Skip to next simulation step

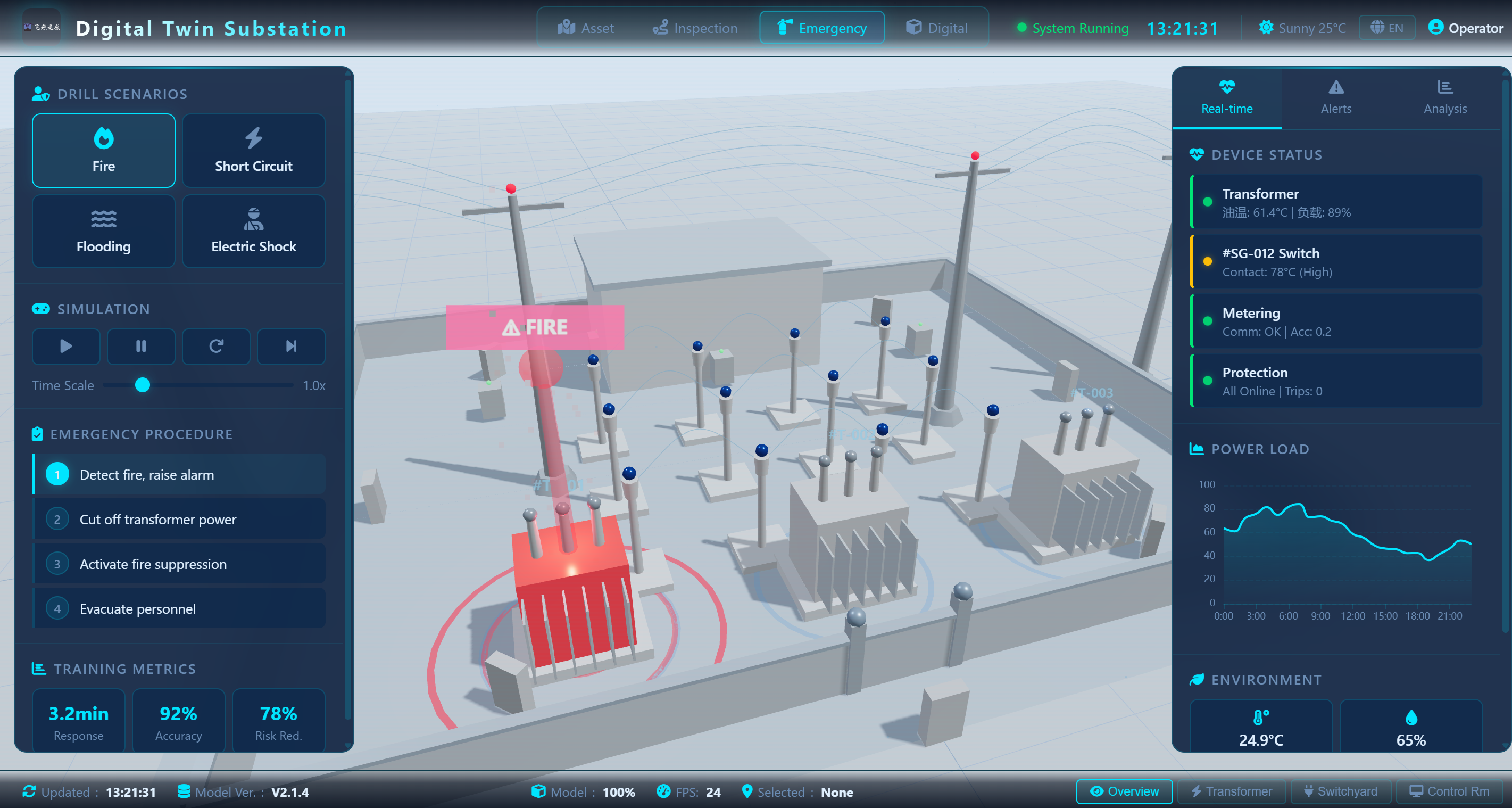(291, 347)
